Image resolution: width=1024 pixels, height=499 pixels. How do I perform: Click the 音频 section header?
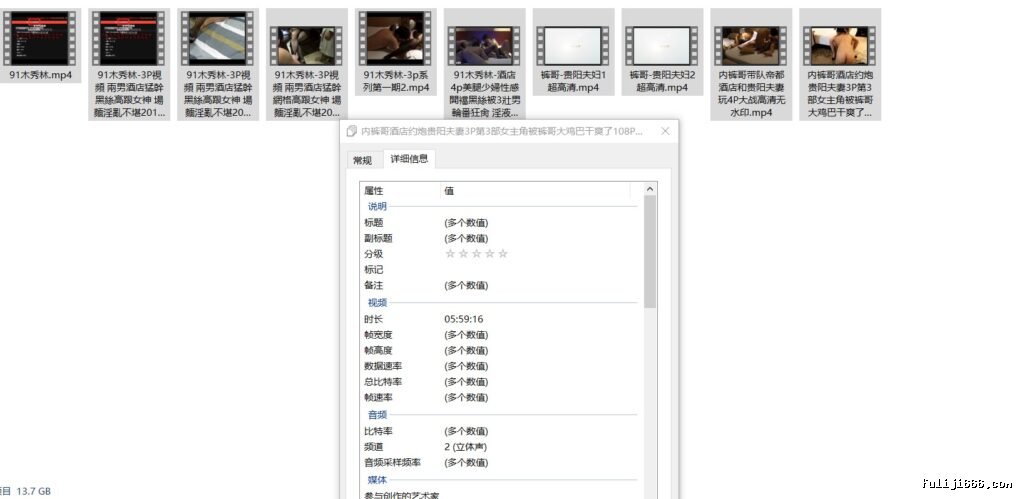pyautogui.click(x=377, y=415)
